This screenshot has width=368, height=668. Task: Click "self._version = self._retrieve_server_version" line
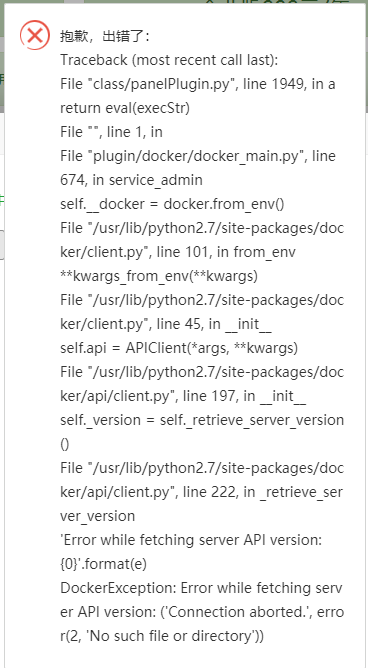pyautogui.click(x=202, y=420)
